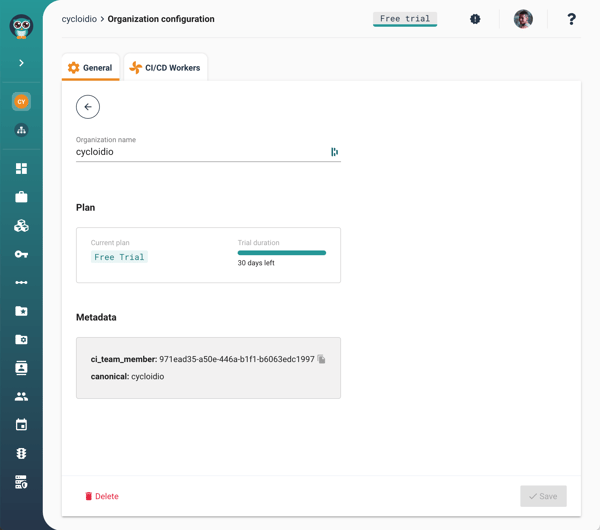Click the Free trial badge in header

pyautogui.click(x=405, y=19)
